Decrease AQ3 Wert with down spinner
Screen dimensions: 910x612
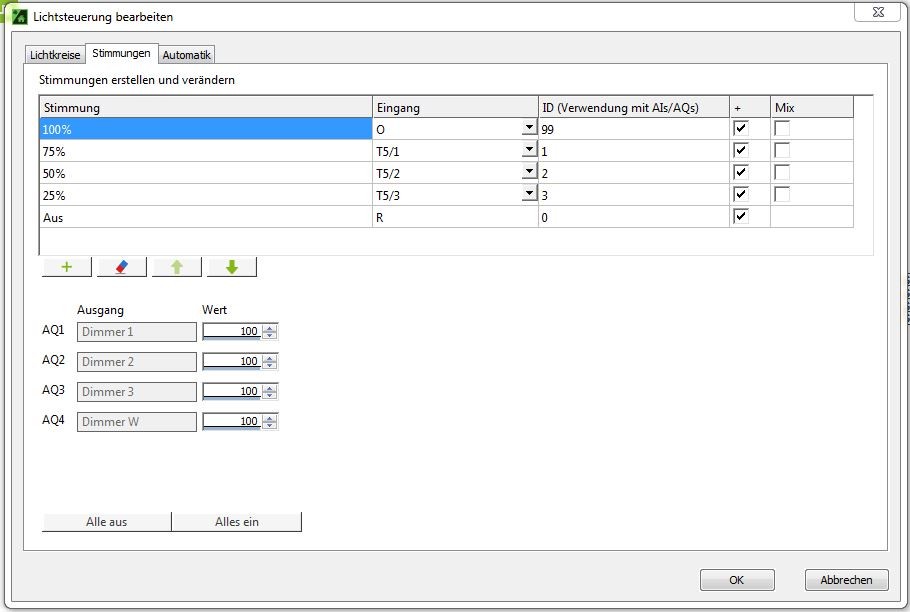[x=269, y=395]
